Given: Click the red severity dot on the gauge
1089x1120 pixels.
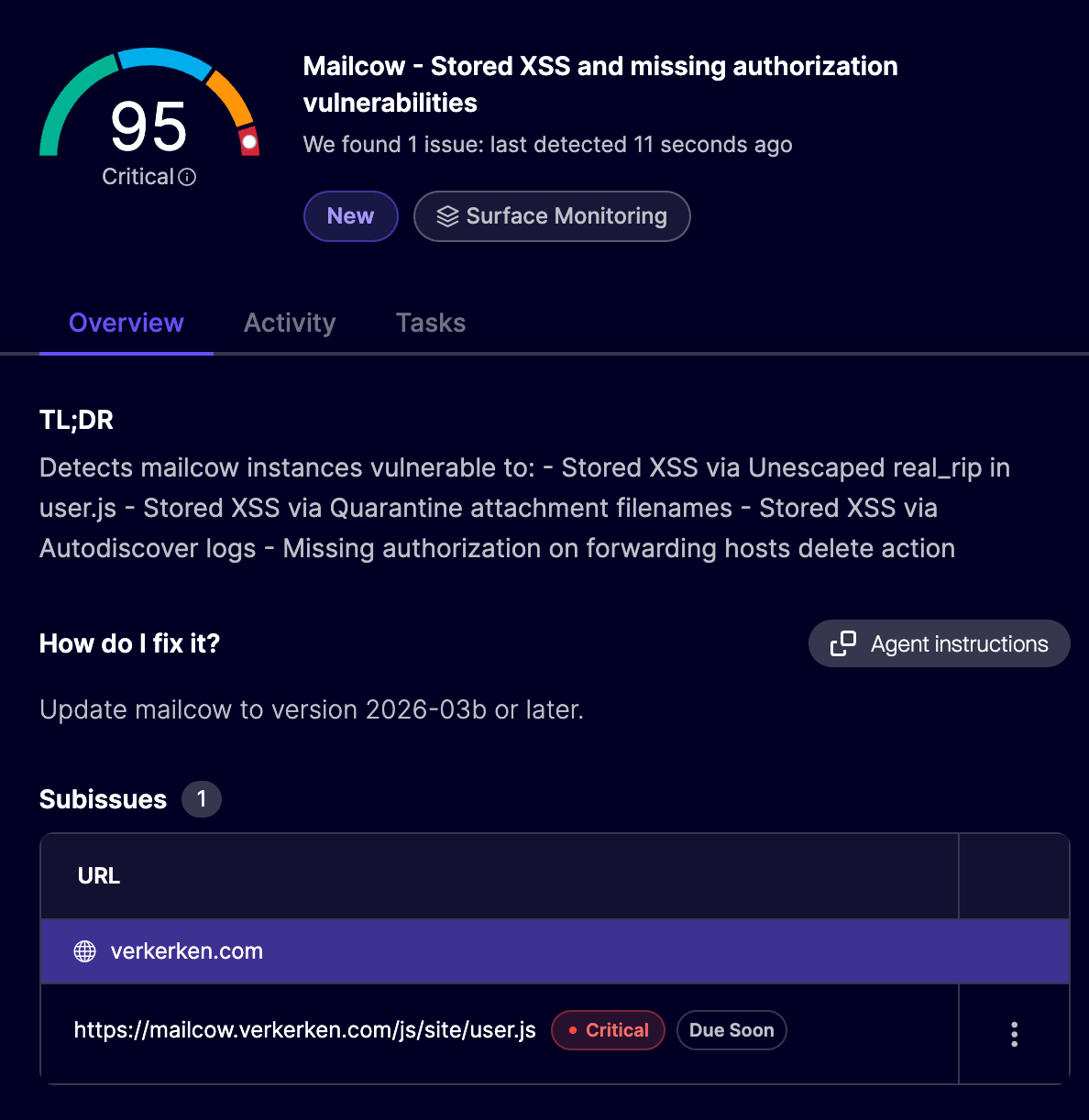Looking at the screenshot, I should tap(247, 142).
